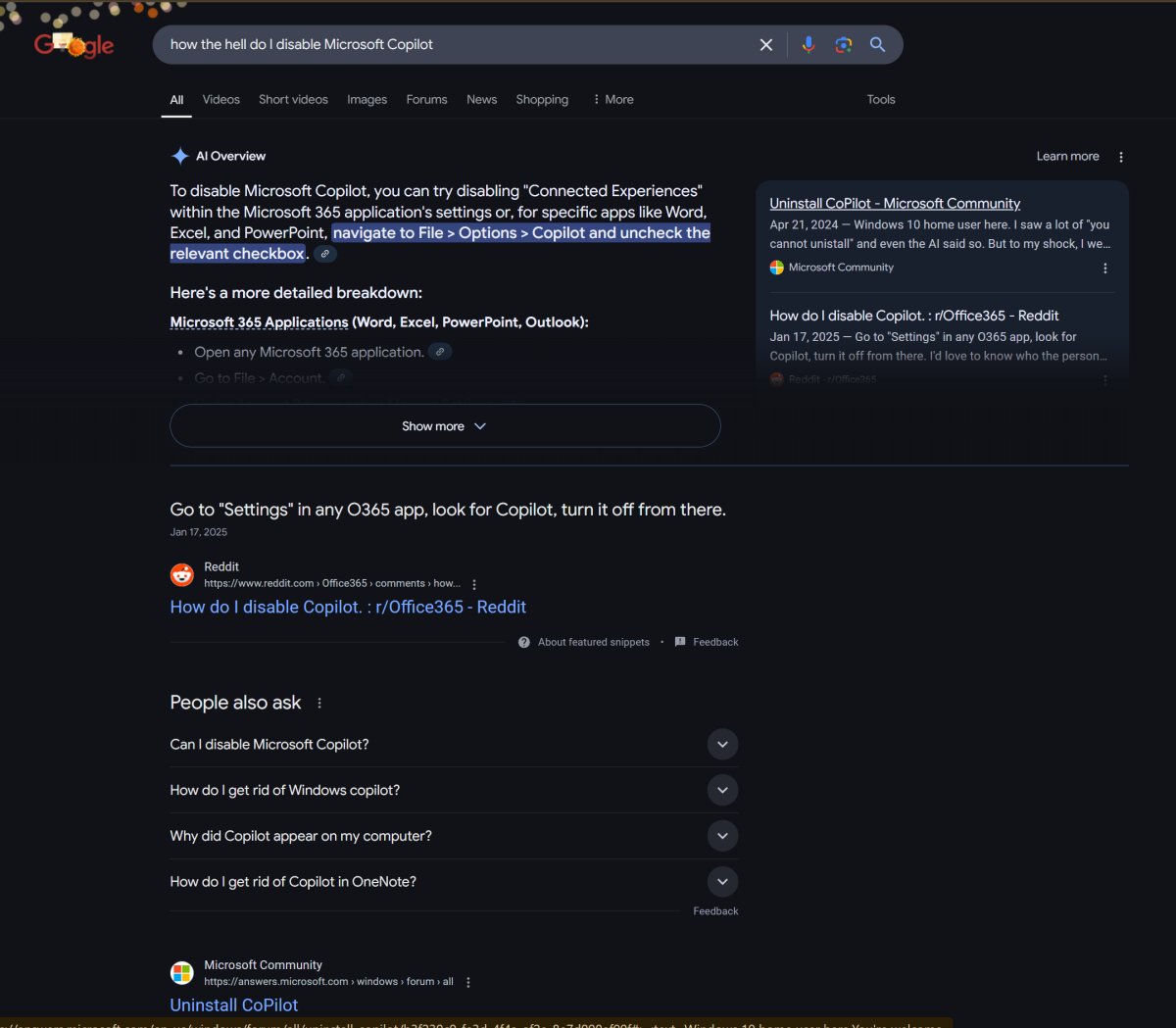Click the 'Jan 17, 2025' snippet date

click(199, 532)
